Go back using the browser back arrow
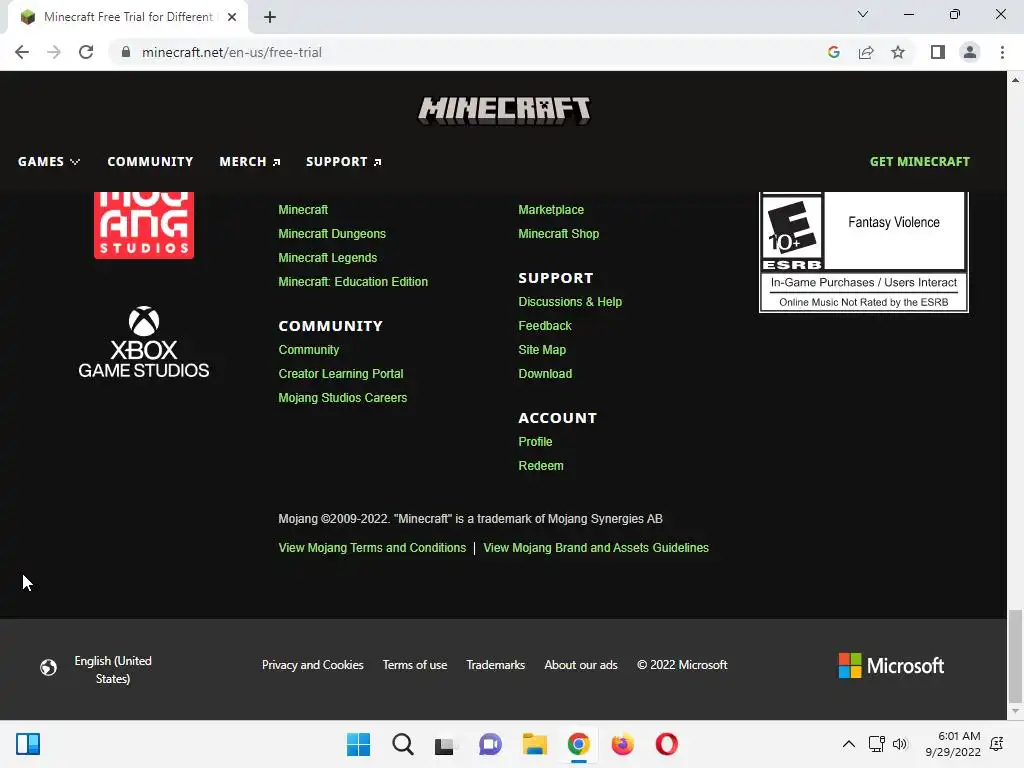The height and width of the screenshot is (768, 1024). pos(22,52)
